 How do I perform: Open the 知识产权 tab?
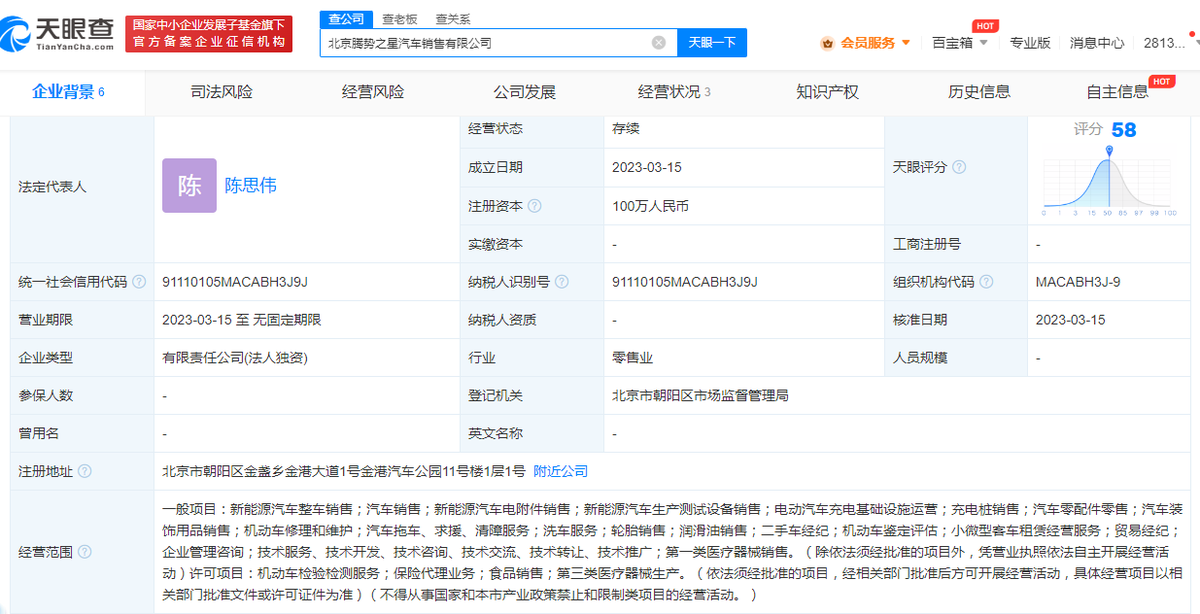click(x=827, y=92)
